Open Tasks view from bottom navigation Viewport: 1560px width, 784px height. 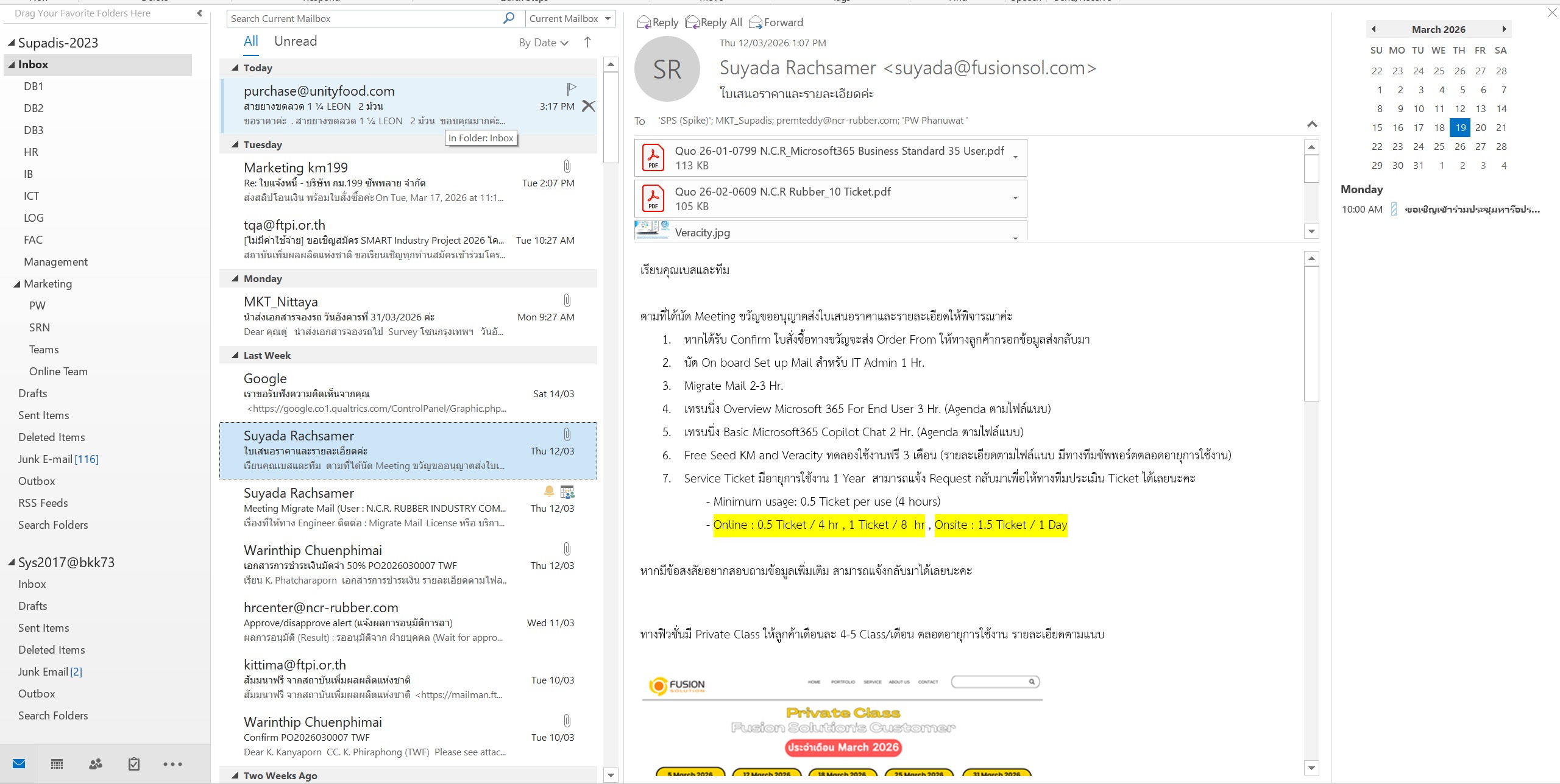pos(134,764)
